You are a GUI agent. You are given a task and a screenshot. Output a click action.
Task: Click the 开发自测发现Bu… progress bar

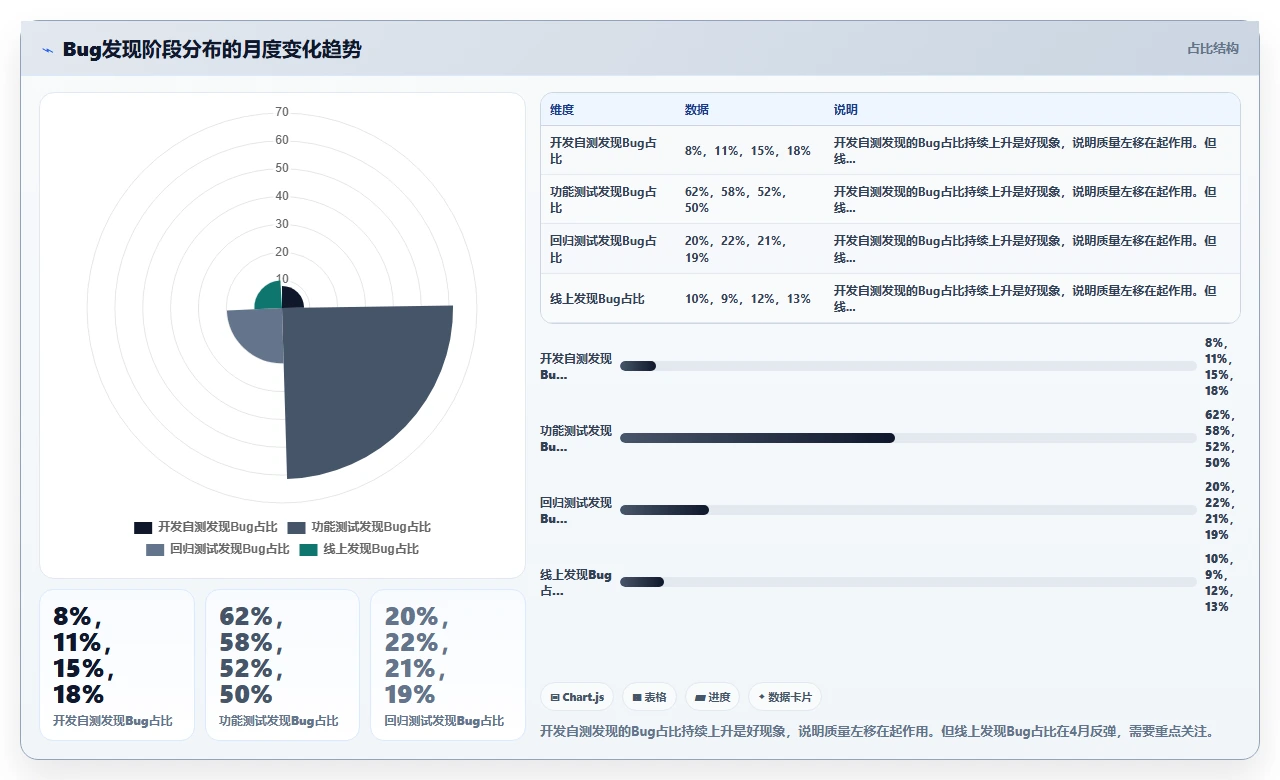tap(908, 366)
